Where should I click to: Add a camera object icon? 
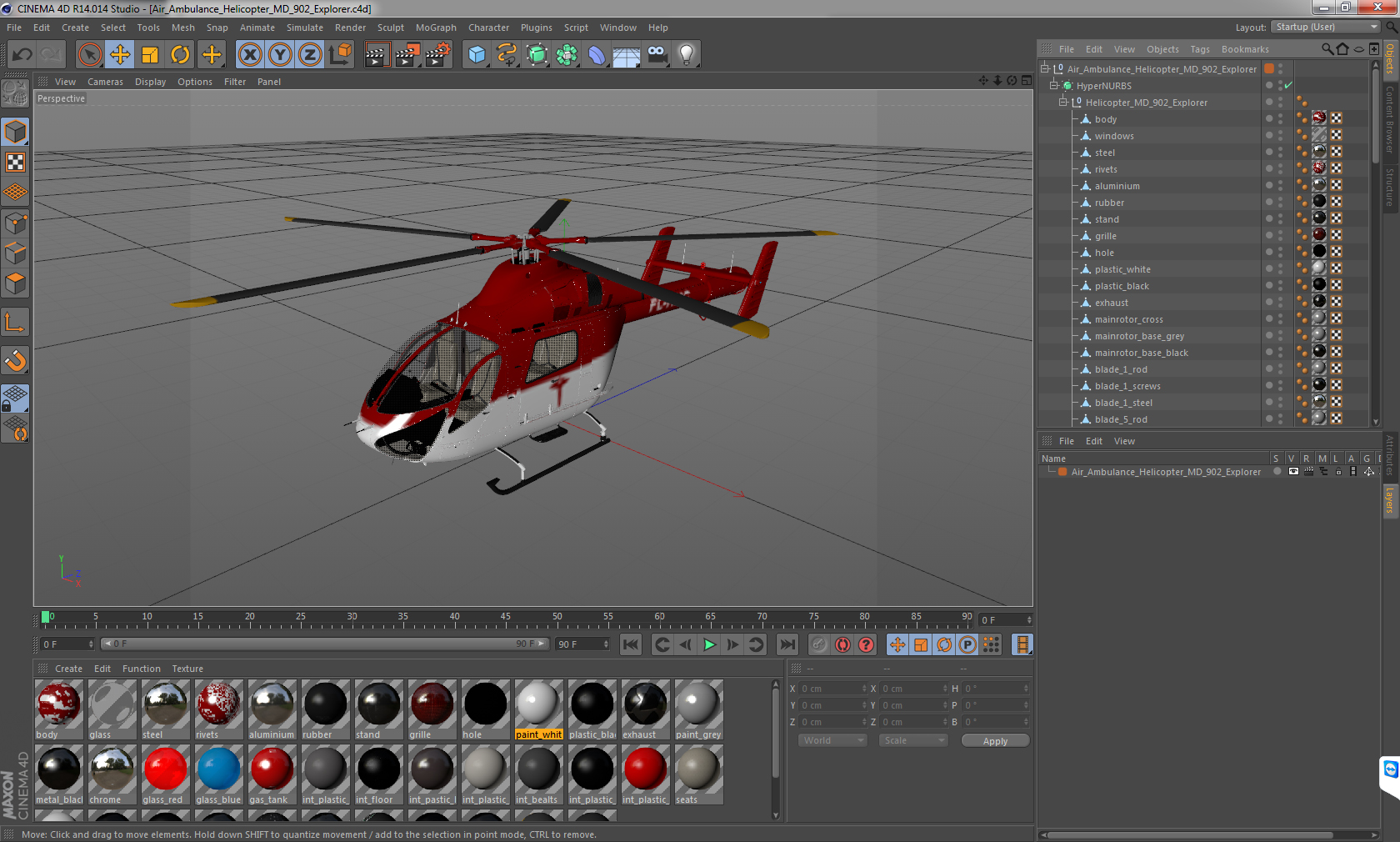pos(657,55)
